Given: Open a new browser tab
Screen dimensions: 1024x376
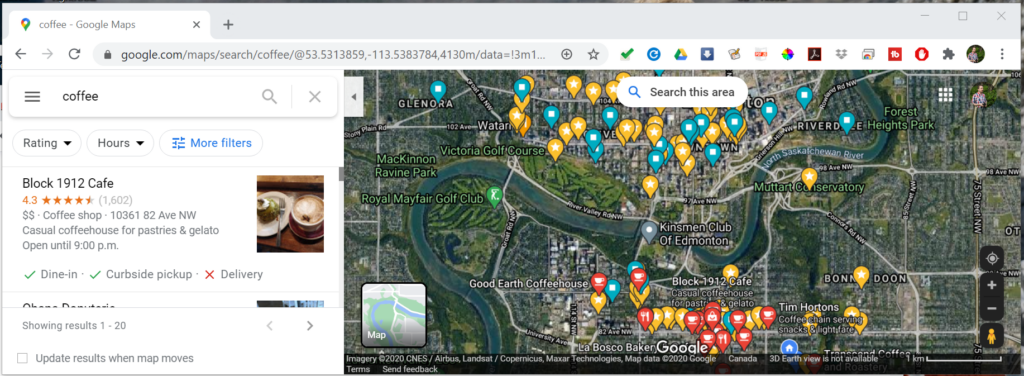Looking at the screenshot, I should coord(228,25).
